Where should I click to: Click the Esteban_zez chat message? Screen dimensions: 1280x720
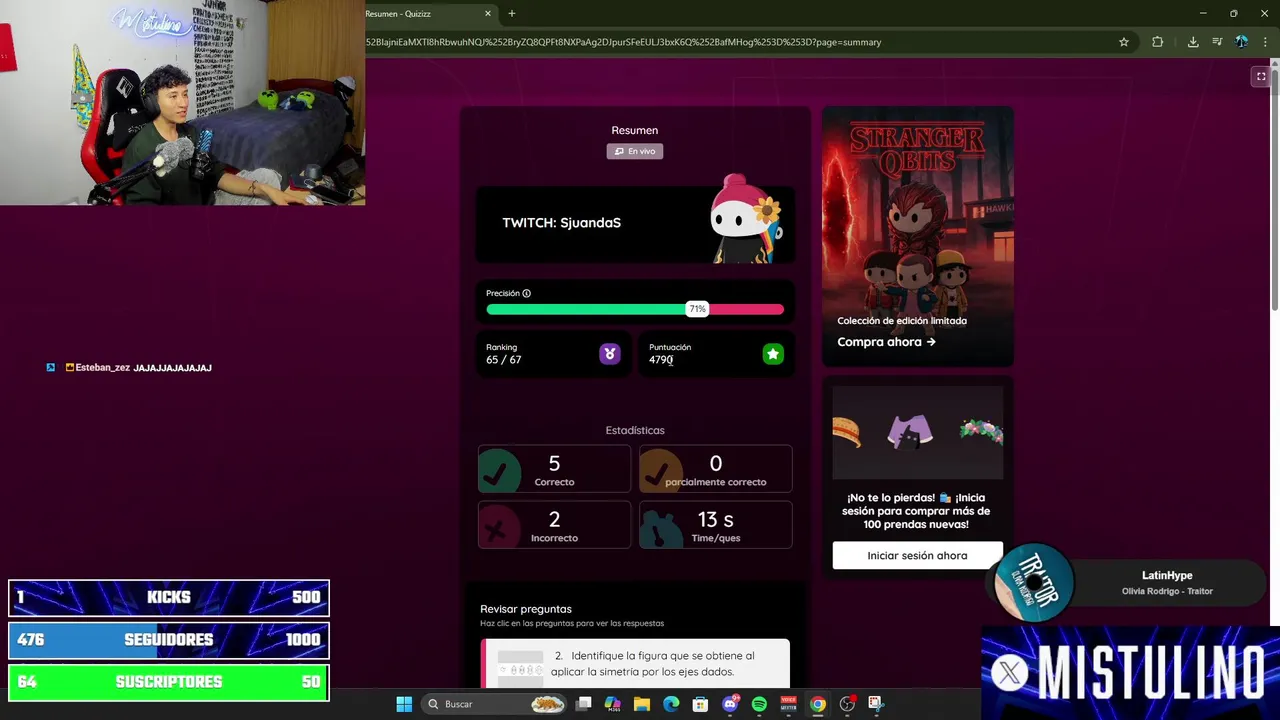[138, 368]
